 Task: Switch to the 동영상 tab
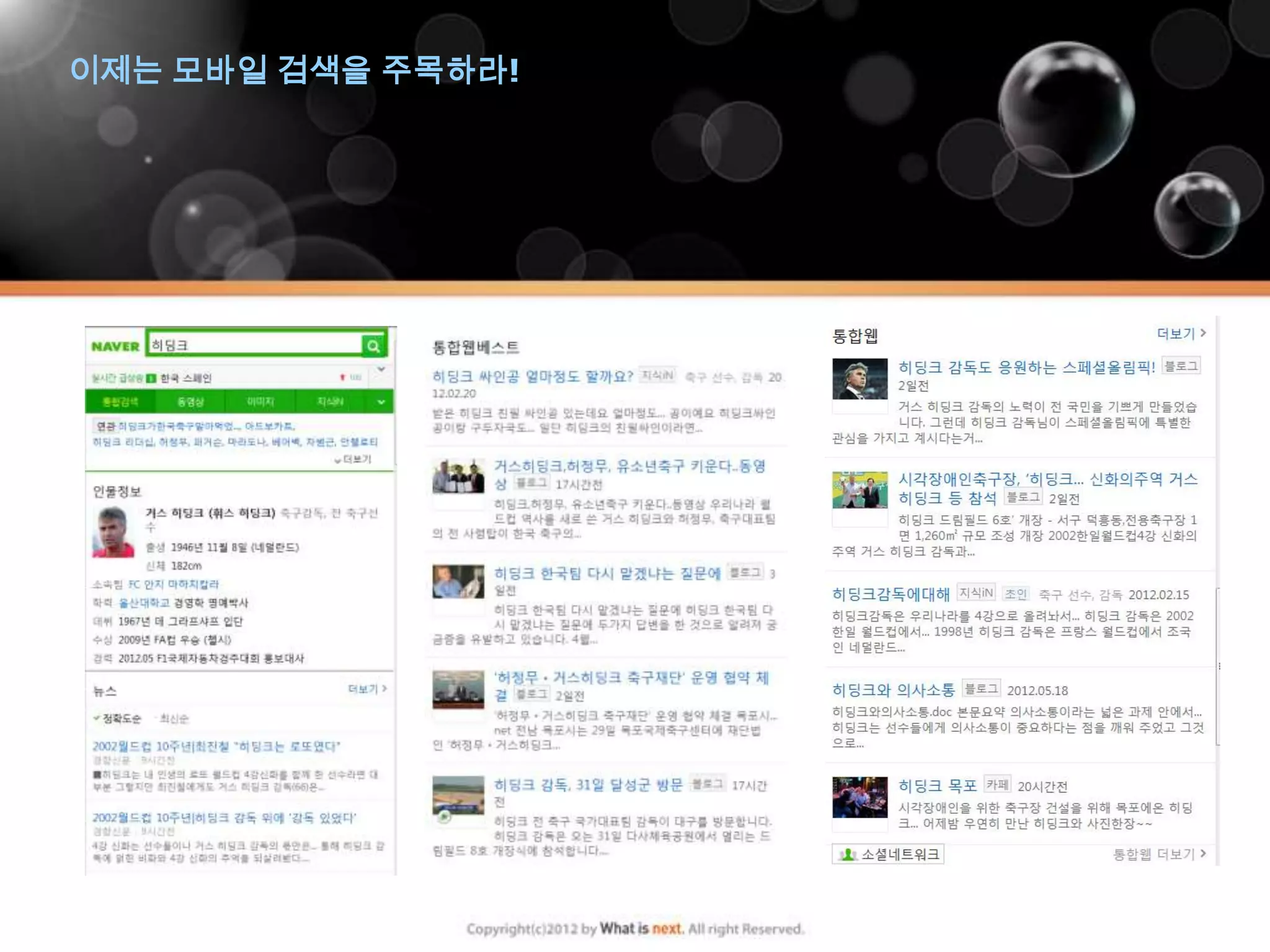pos(190,402)
